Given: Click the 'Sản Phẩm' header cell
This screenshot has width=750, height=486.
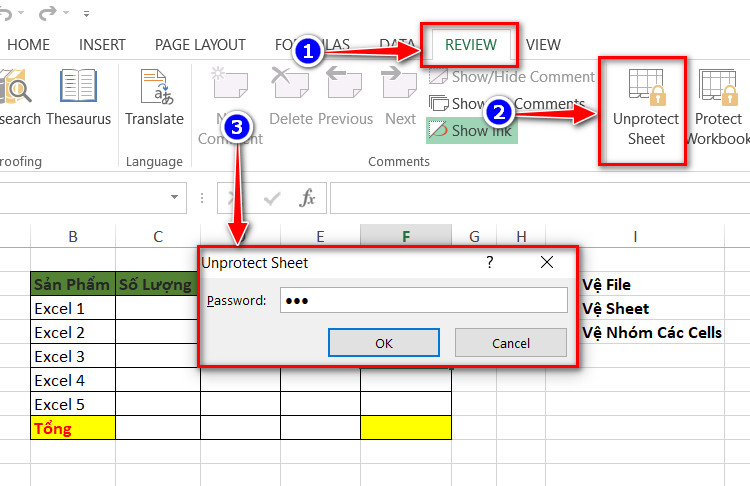Looking at the screenshot, I should pyautogui.click(x=73, y=284).
